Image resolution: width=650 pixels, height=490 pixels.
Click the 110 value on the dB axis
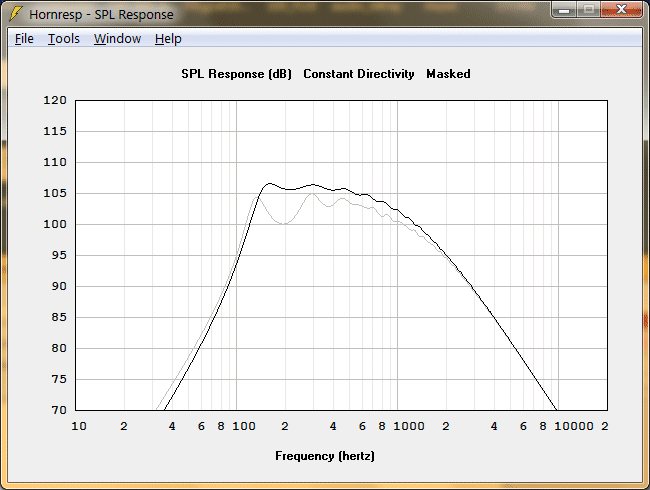55,162
